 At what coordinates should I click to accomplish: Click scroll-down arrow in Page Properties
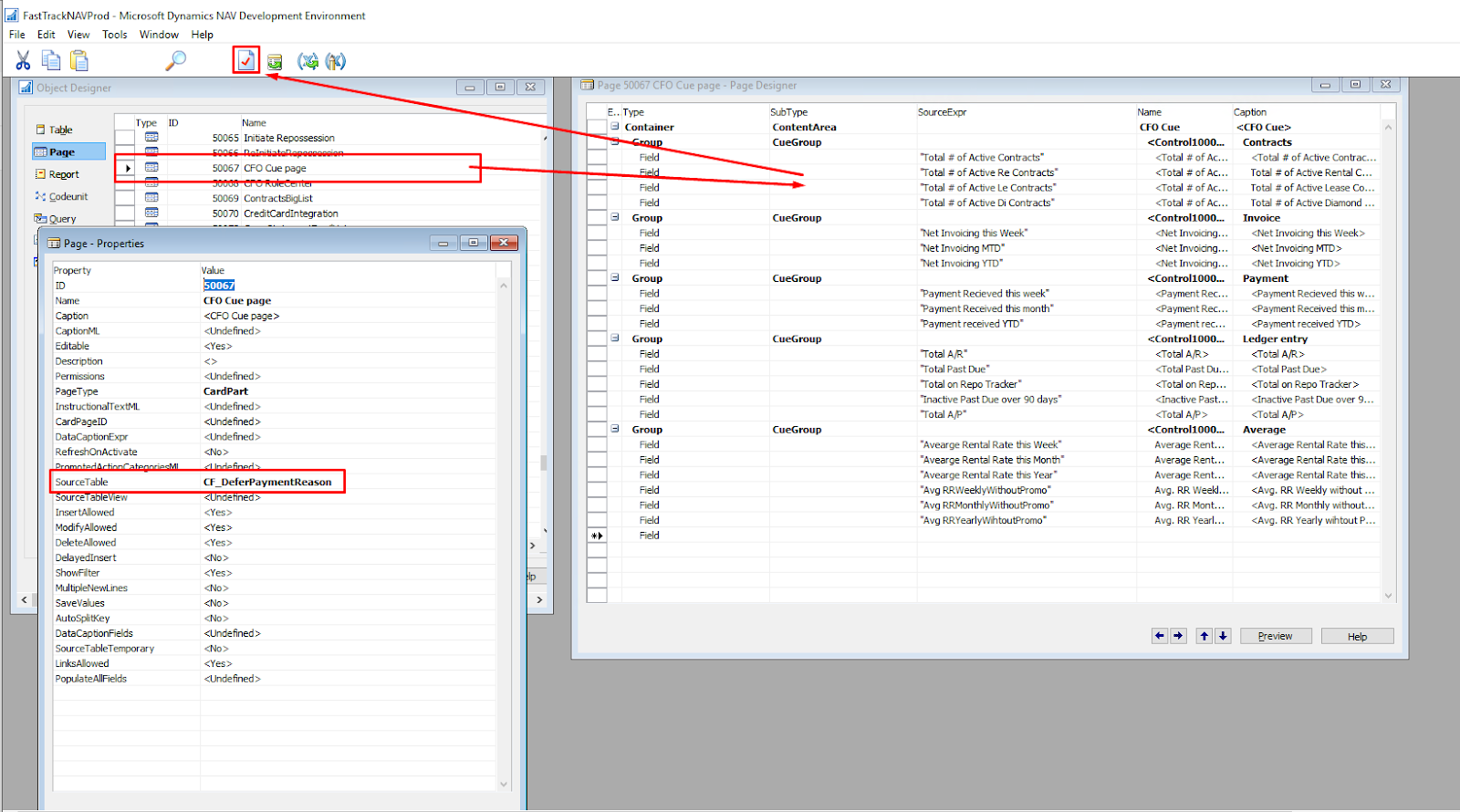tap(504, 784)
